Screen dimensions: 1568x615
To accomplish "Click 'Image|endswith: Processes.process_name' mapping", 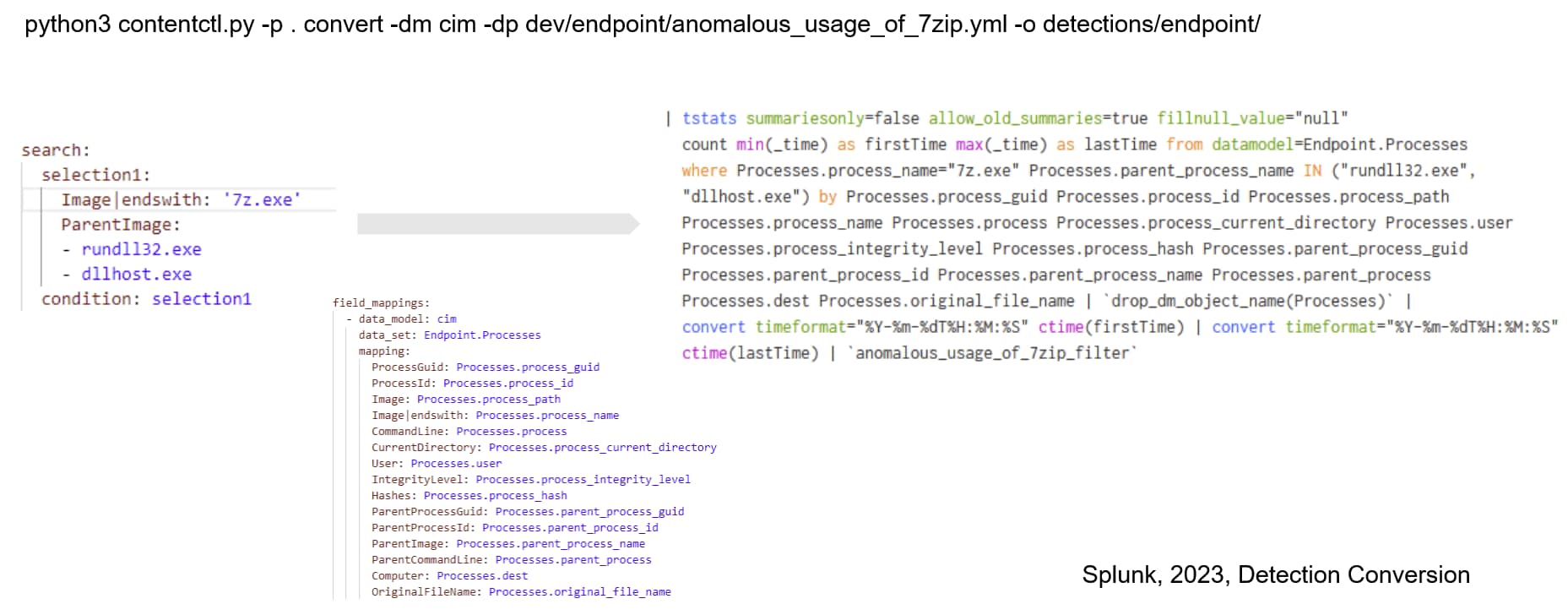I will 496,416.
